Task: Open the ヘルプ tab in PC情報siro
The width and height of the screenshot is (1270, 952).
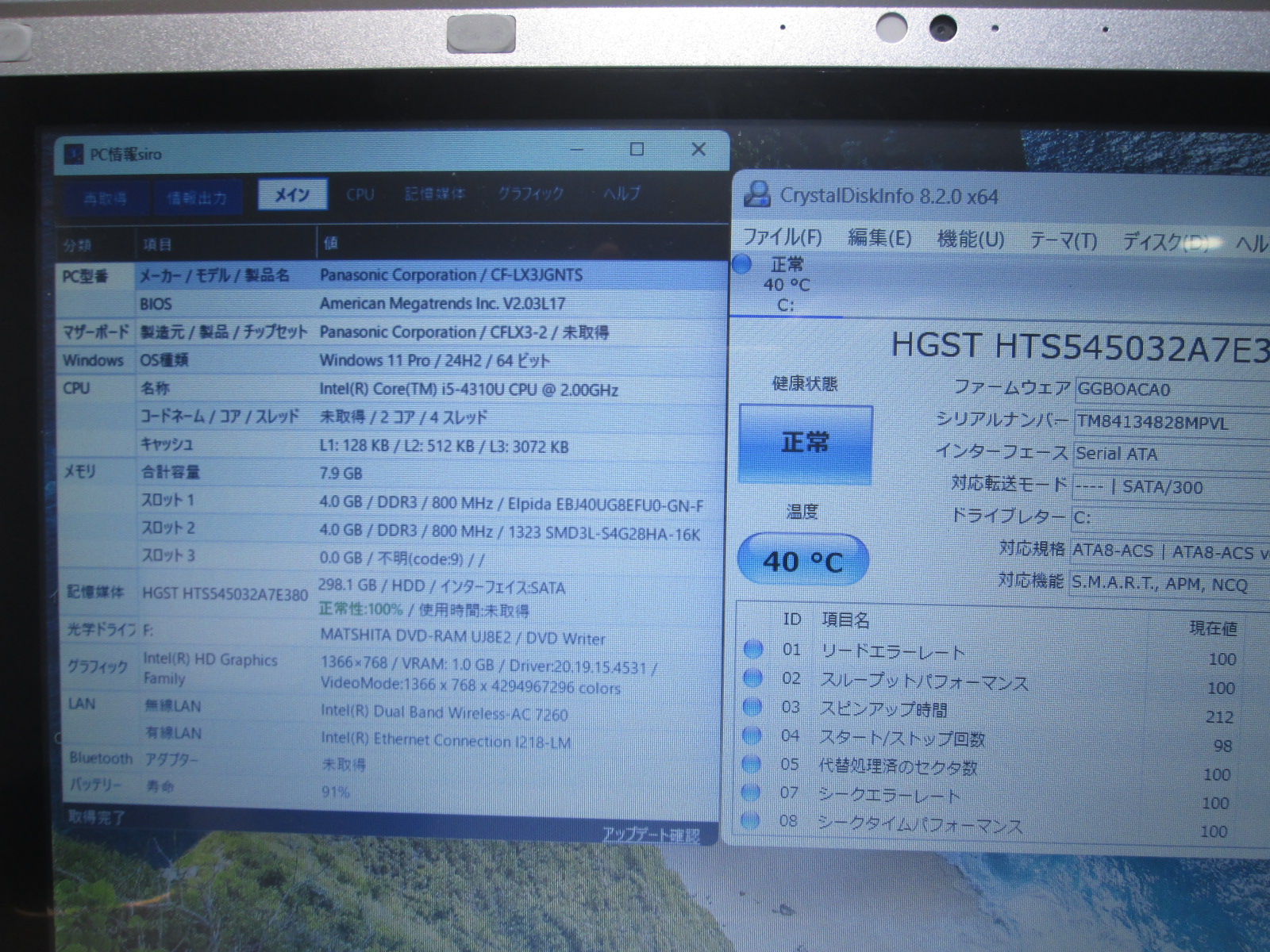Action: (622, 192)
